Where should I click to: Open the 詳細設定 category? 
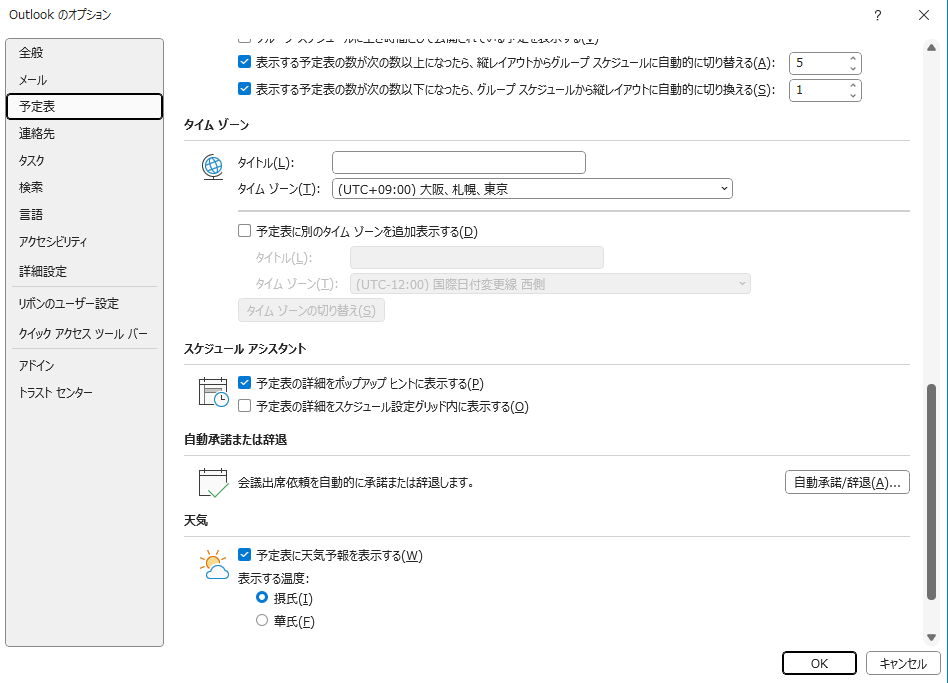[x=85, y=271]
